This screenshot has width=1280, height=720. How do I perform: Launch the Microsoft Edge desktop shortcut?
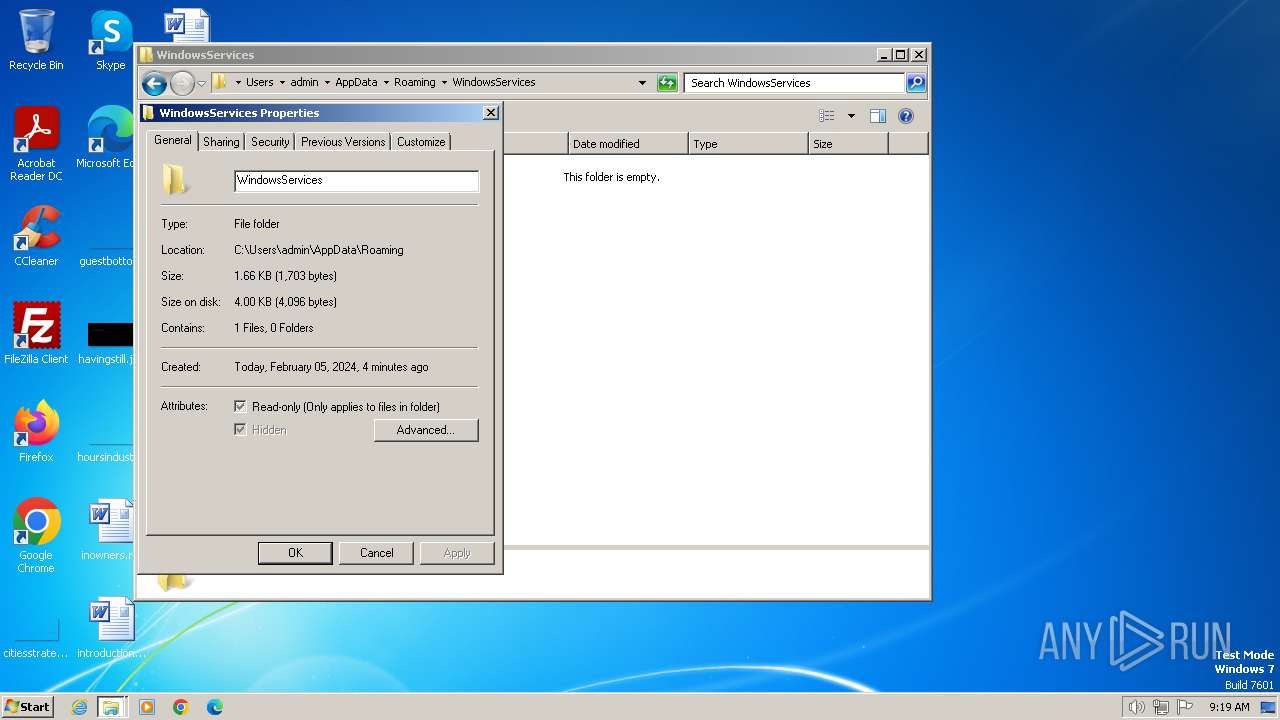(x=108, y=138)
